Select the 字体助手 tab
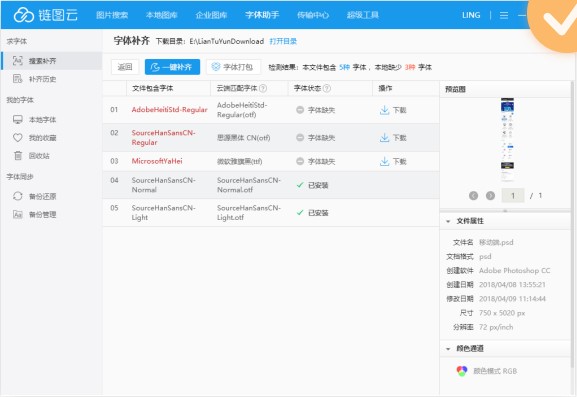The width and height of the screenshot is (577, 397). pos(262,15)
